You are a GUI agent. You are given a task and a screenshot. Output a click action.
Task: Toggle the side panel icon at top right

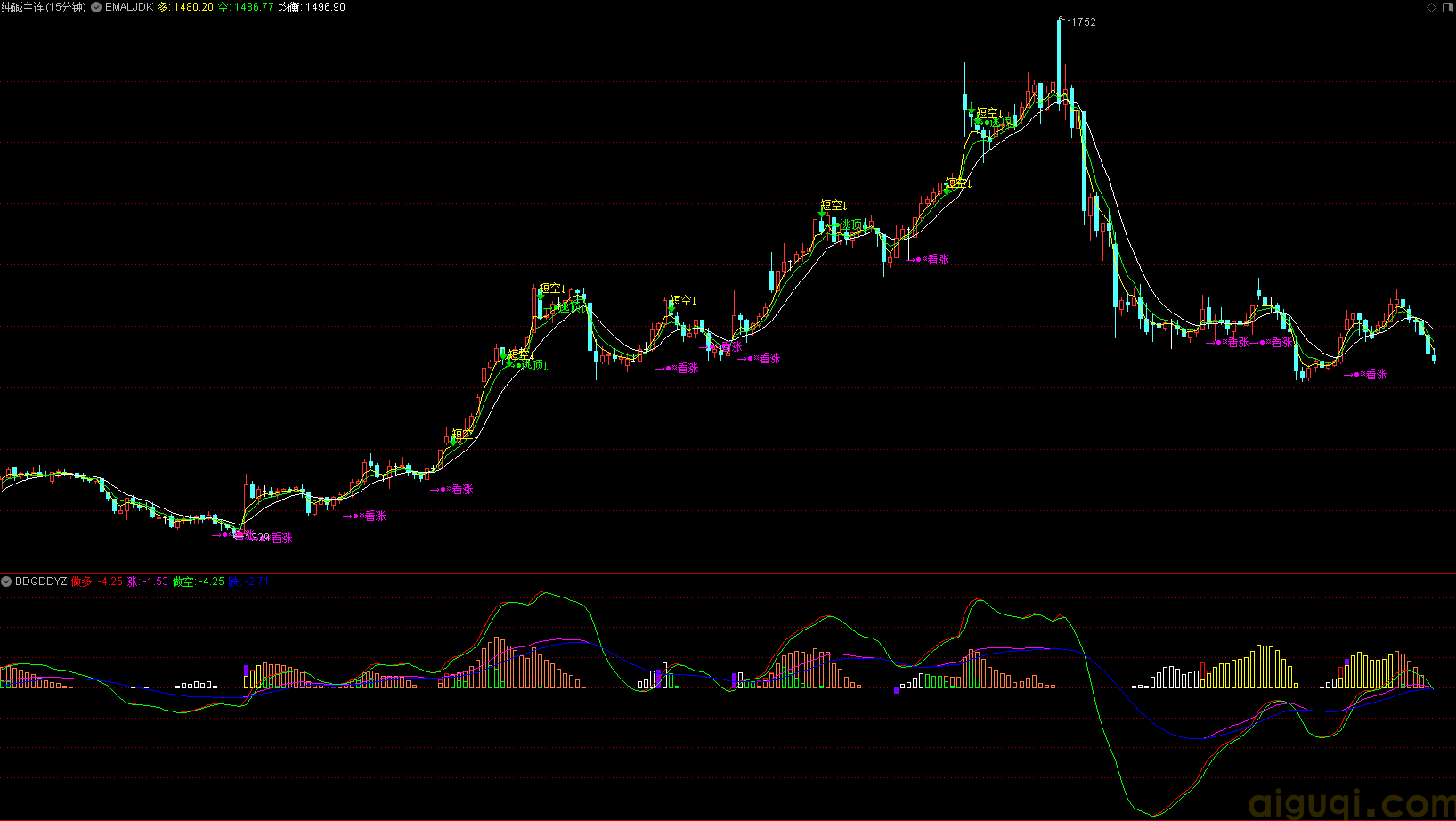tap(1447, 7)
